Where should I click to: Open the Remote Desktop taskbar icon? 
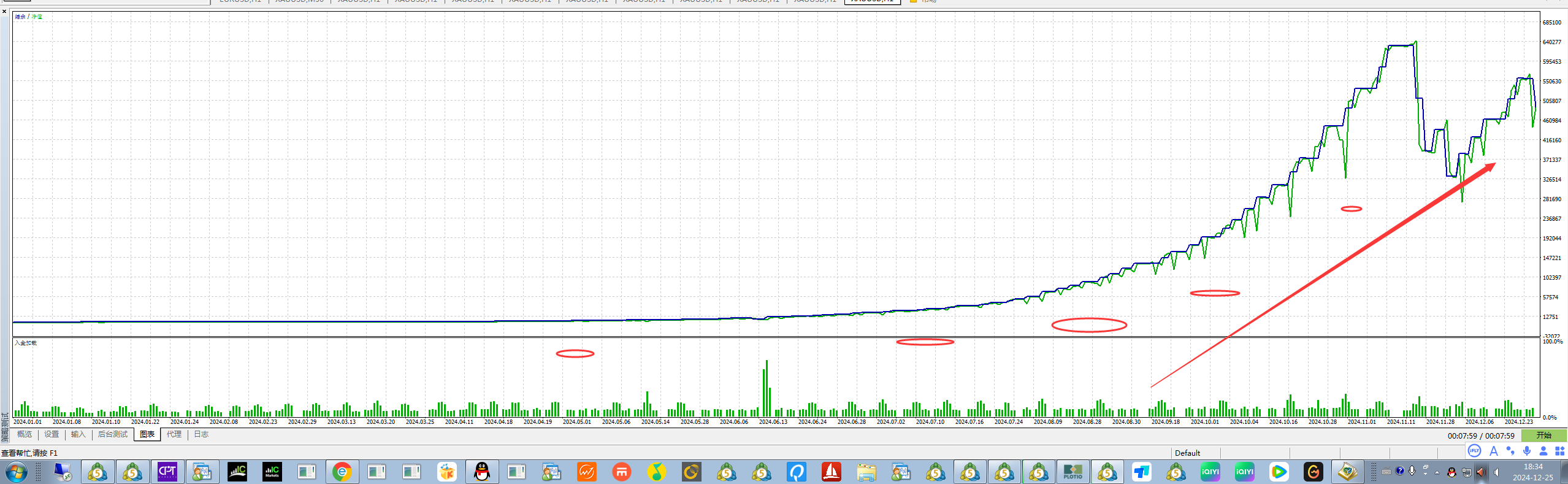point(63,472)
